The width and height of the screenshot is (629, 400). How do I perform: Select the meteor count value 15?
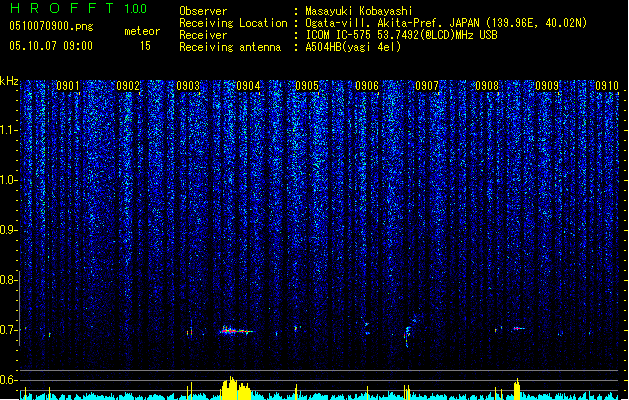tap(145, 46)
